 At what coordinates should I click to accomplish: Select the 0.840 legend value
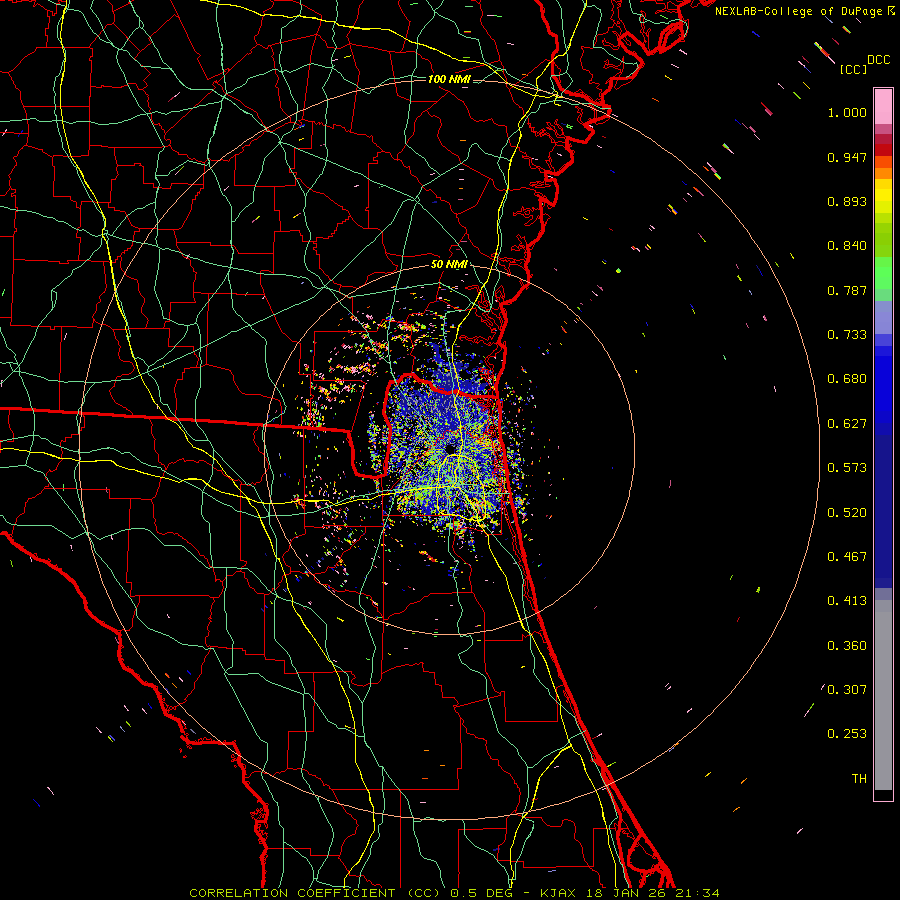(847, 246)
